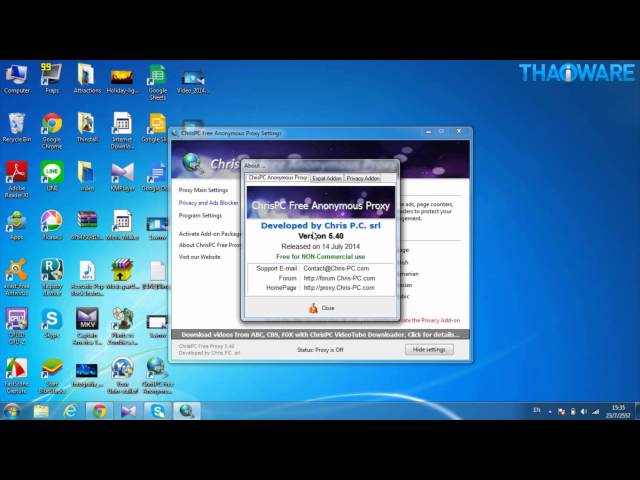640x480 pixels.
Task: Launch Start BlueStacks desktop shortcut
Action: click(51, 376)
